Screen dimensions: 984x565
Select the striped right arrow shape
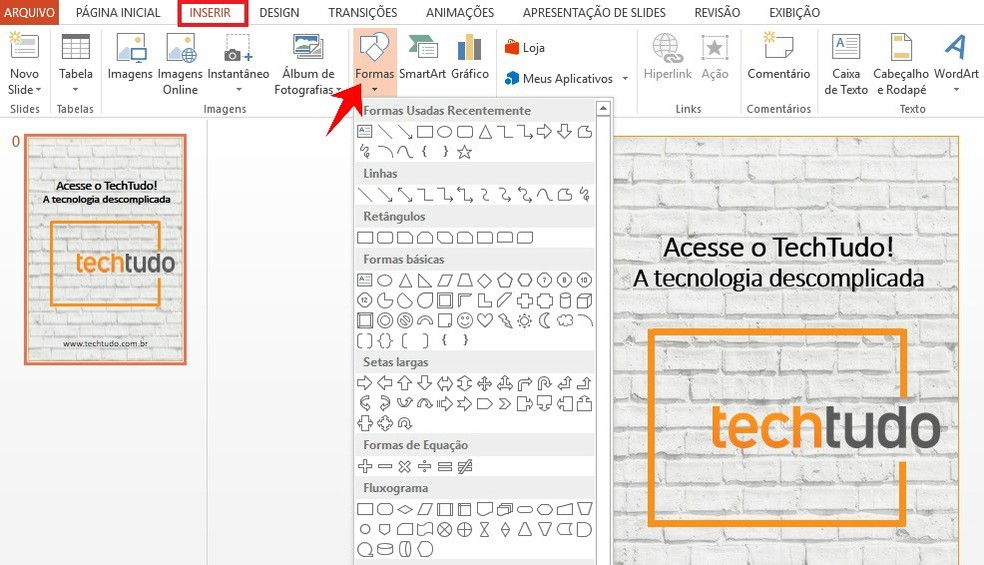tap(444, 403)
